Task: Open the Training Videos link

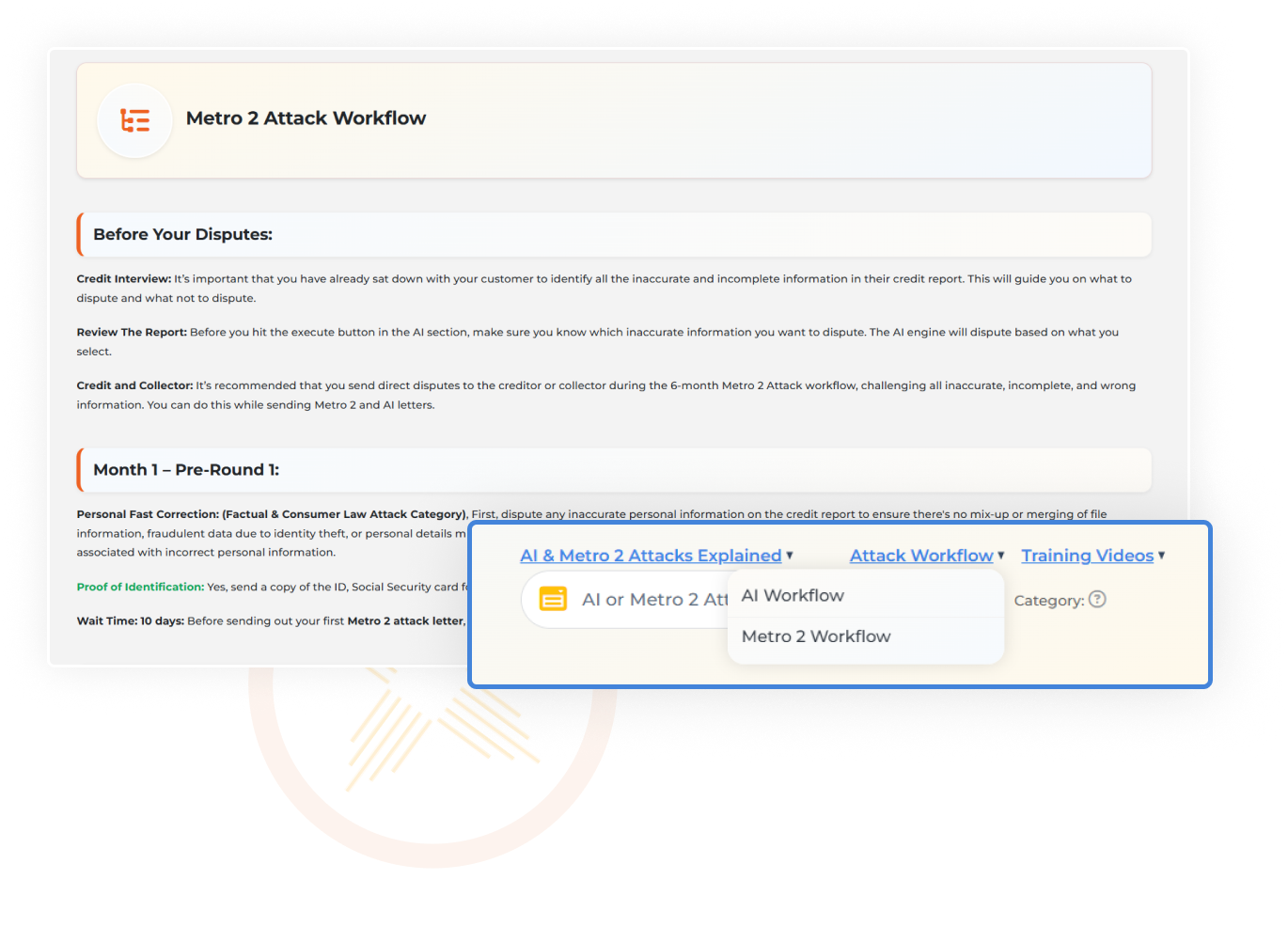Action: [1087, 556]
